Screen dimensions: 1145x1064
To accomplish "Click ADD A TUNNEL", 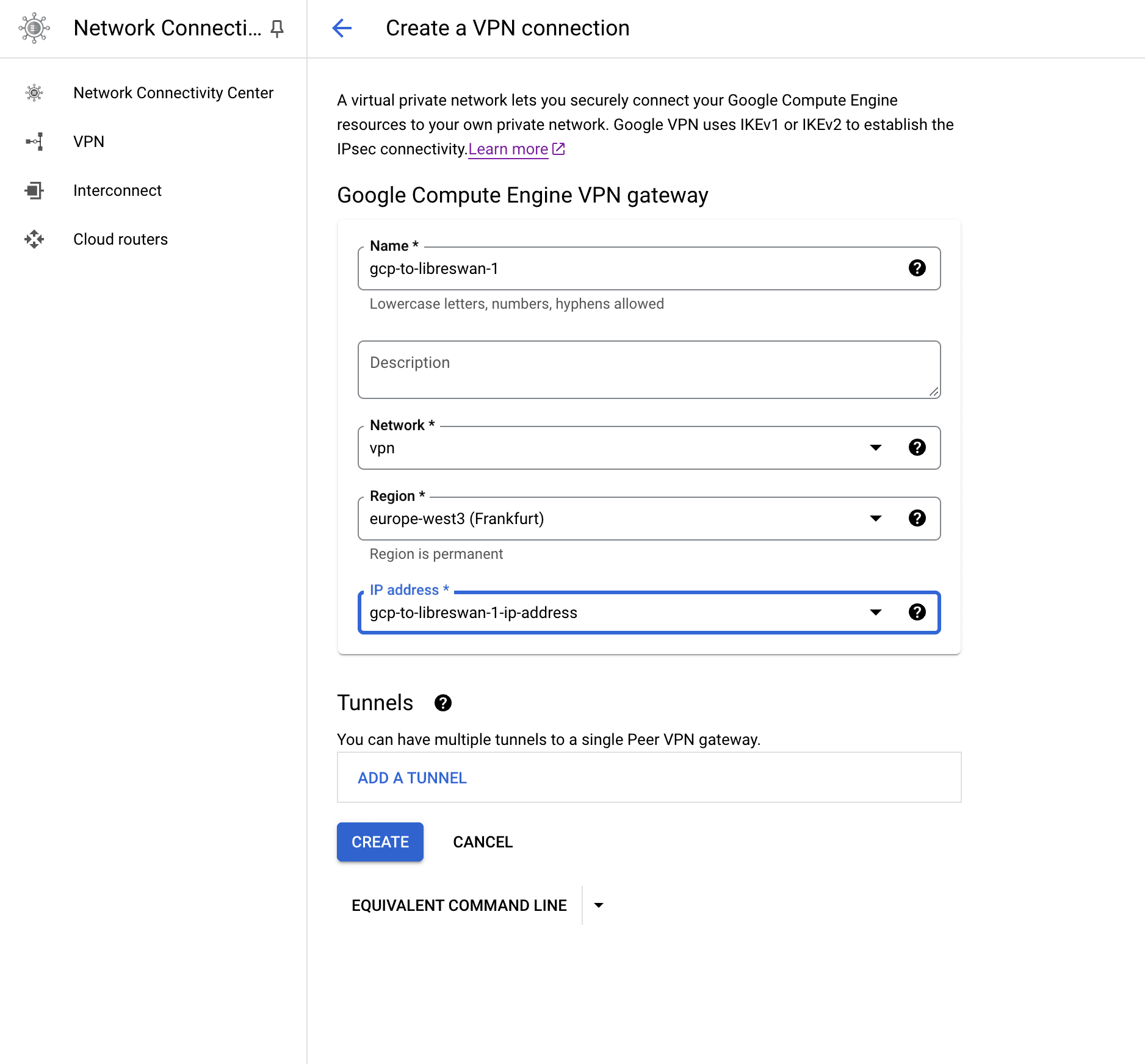I will click(x=412, y=778).
